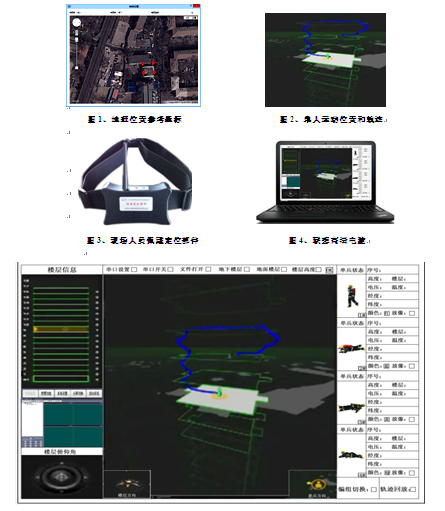This screenshot has width=445, height=511.
Task: Click the green soldier marker on the floor plane
Action: (x=219, y=392)
